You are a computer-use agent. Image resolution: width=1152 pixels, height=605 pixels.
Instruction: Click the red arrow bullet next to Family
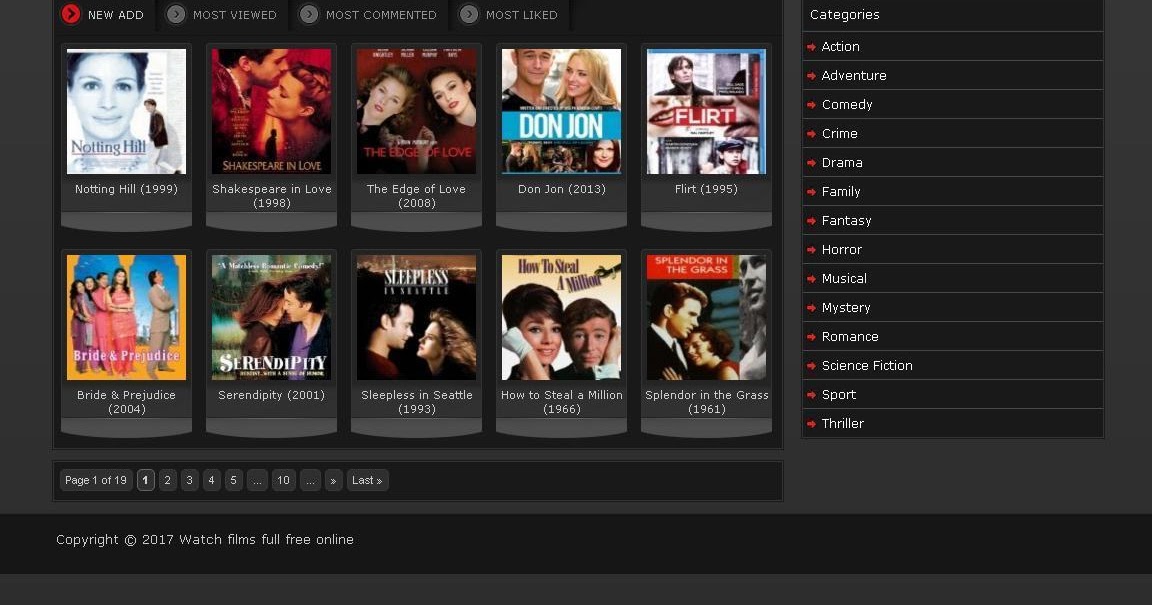[811, 192]
